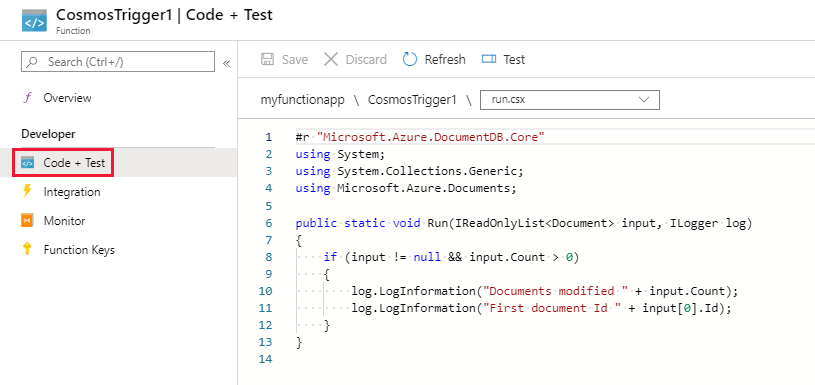Click the "Microsoft.Azure.DocumentDB.Core" string
This screenshot has height=385, width=815.
coord(430,137)
